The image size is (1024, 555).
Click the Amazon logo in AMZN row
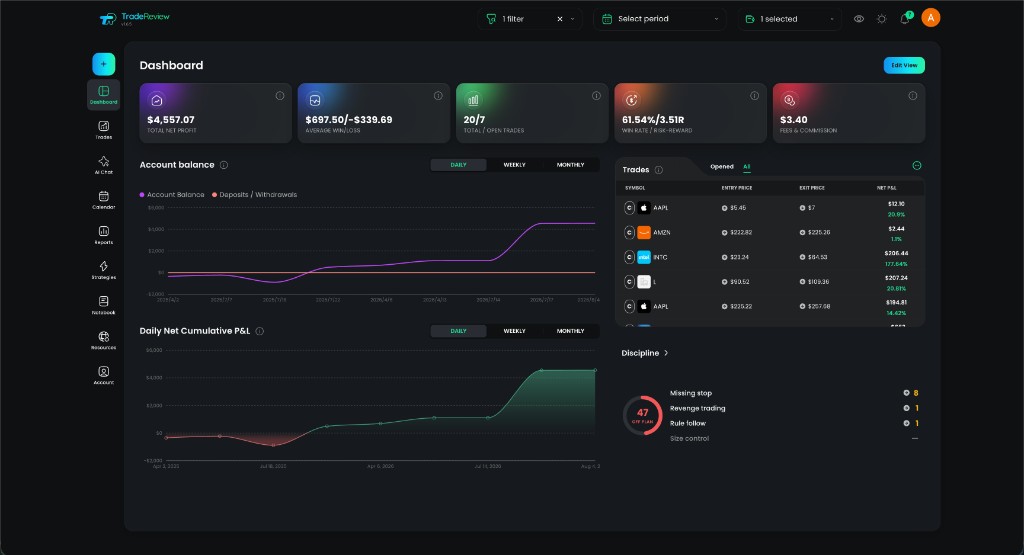tap(644, 232)
